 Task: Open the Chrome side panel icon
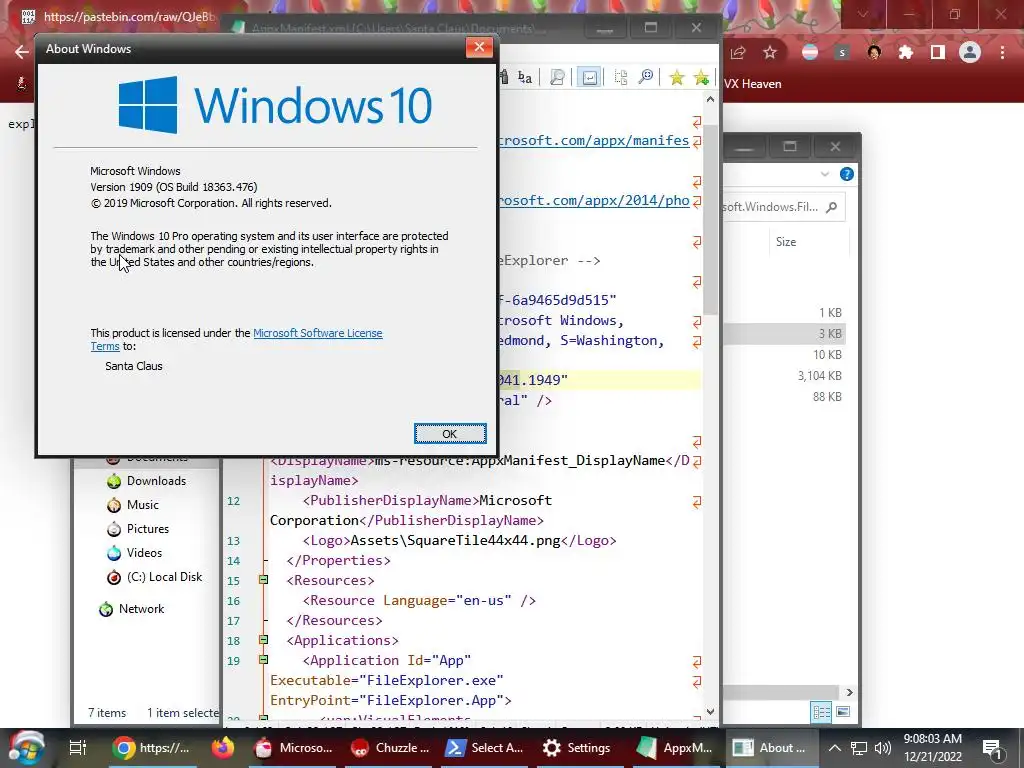coord(938,53)
